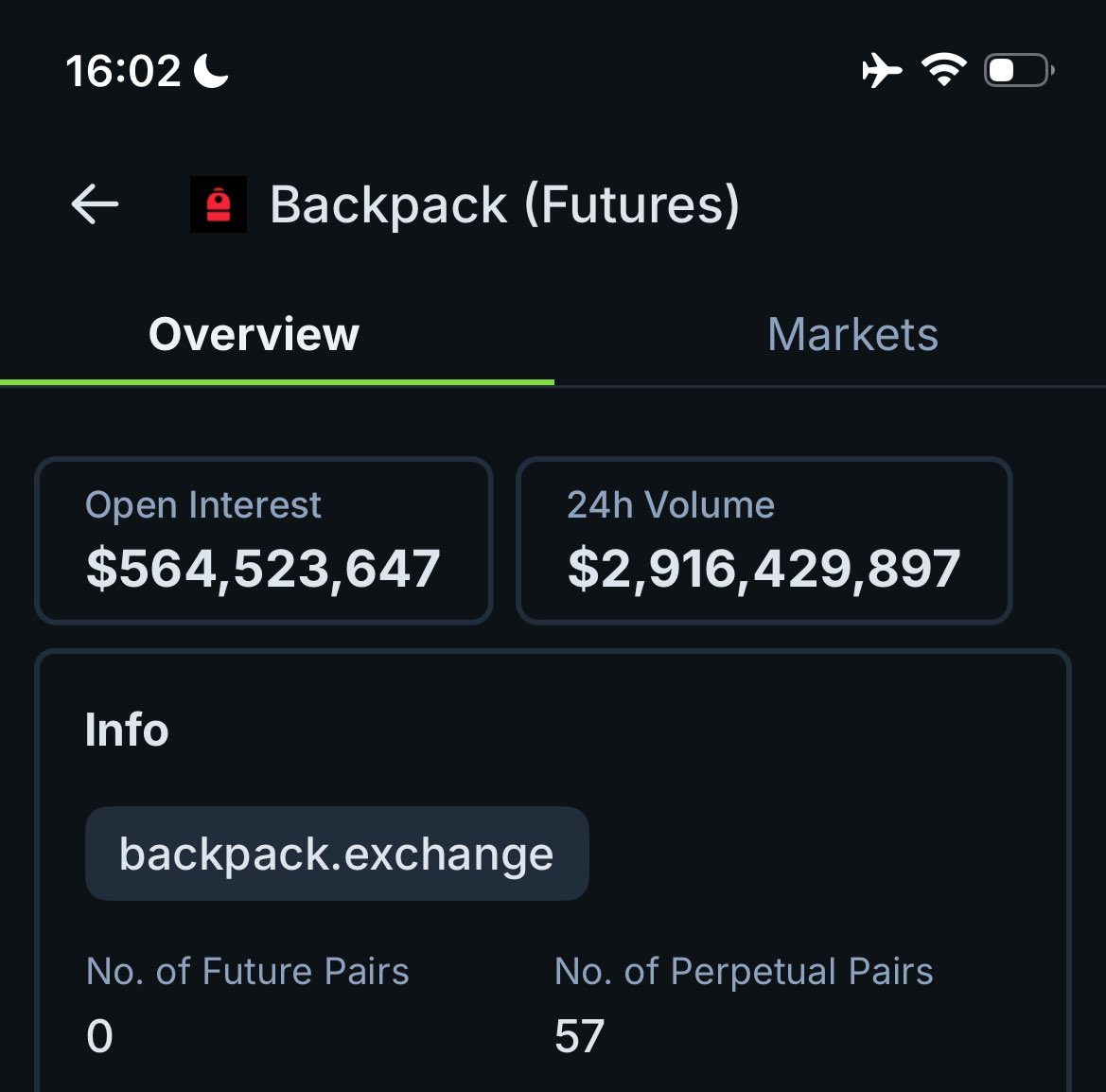Tap the perpetual pairs count 57

[579, 1036]
